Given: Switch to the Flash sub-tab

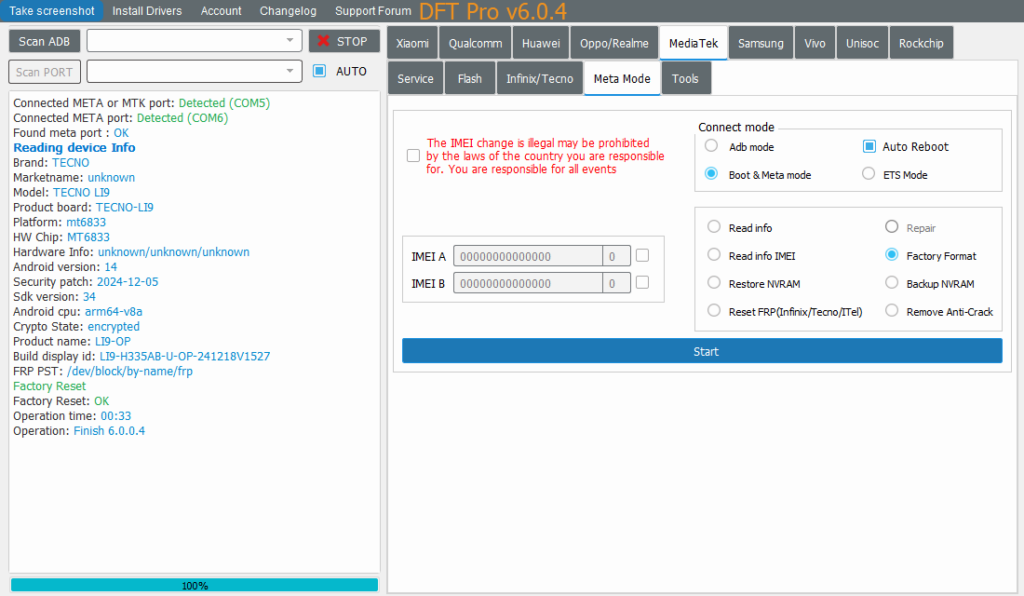Looking at the screenshot, I should (470, 78).
